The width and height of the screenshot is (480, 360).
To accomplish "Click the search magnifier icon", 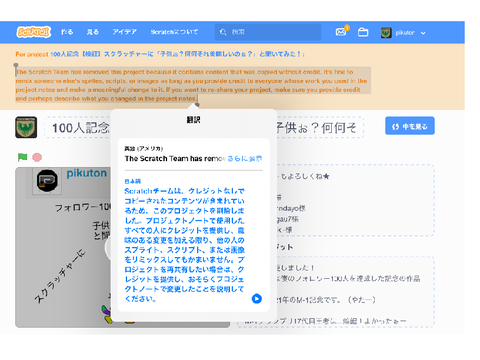I will coord(223,32).
